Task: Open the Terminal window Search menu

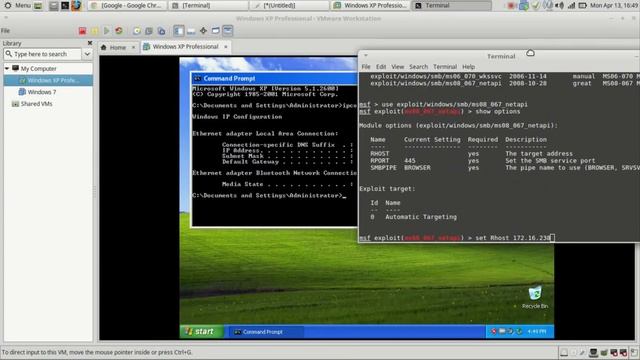Action: point(418,67)
